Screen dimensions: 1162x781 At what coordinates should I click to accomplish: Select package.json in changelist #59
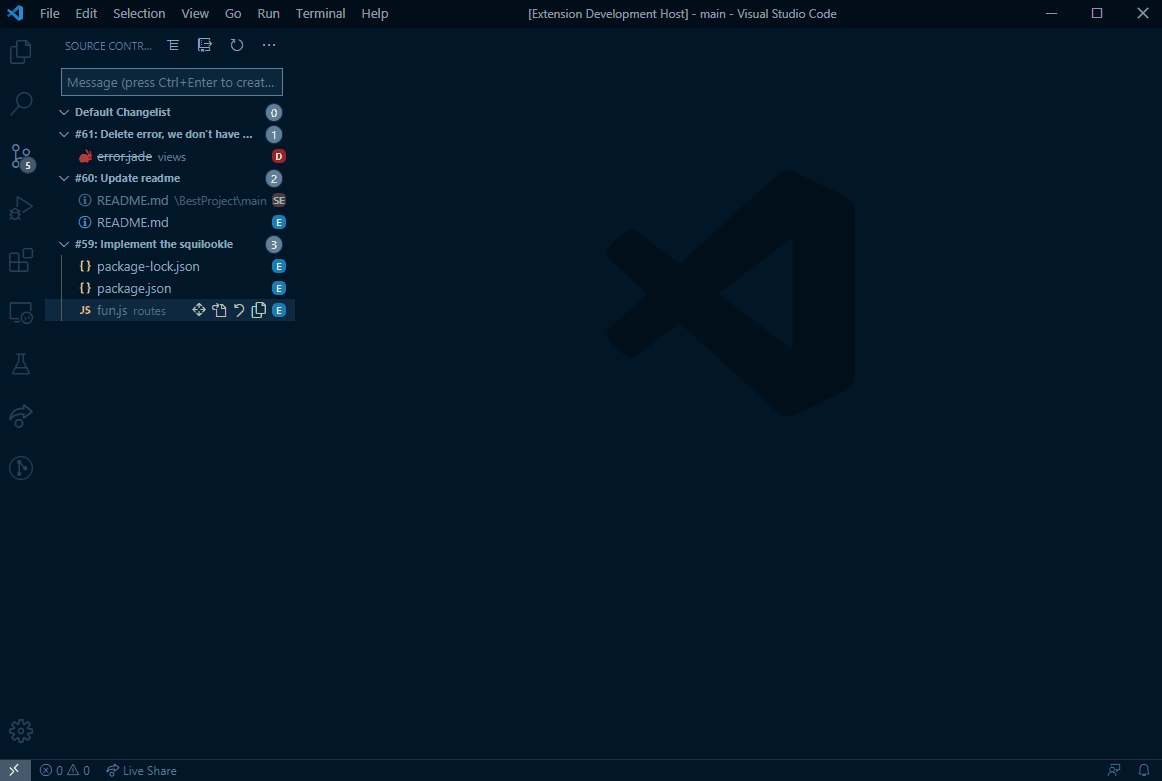tap(170, 288)
